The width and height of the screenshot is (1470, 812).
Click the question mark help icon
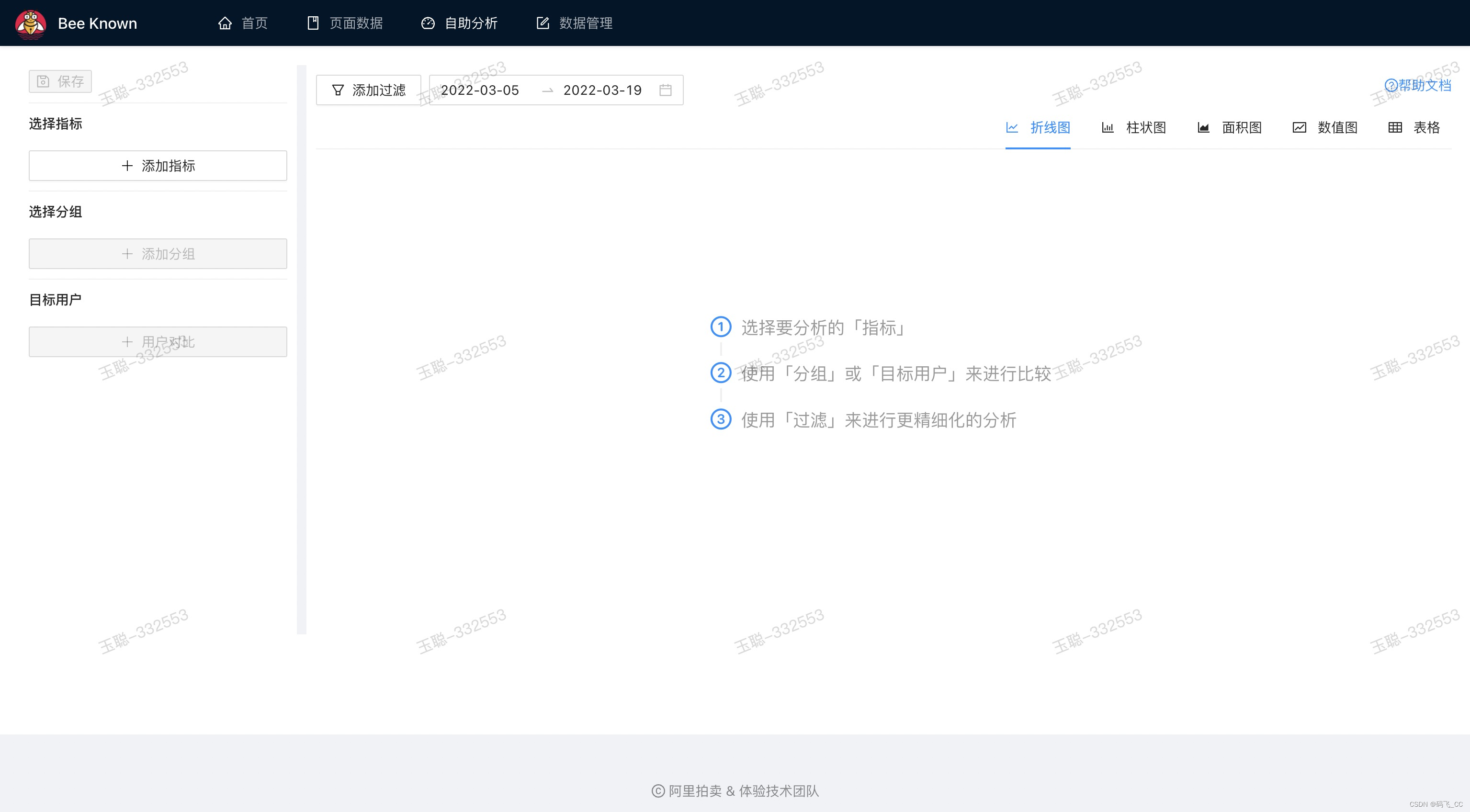(x=1391, y=86)
